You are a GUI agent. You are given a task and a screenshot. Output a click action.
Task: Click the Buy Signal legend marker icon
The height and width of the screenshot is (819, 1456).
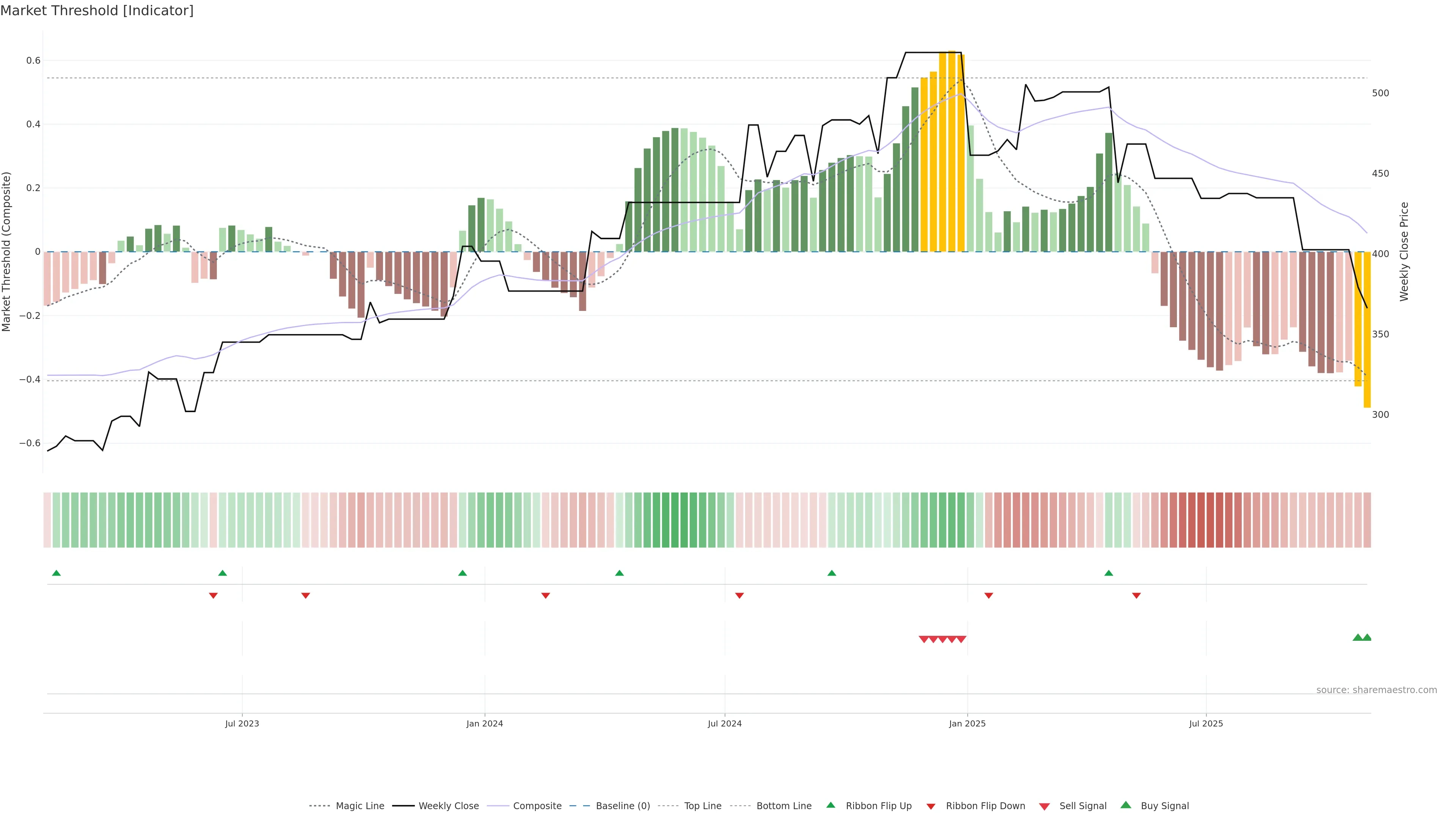(x=1126, y=805)
